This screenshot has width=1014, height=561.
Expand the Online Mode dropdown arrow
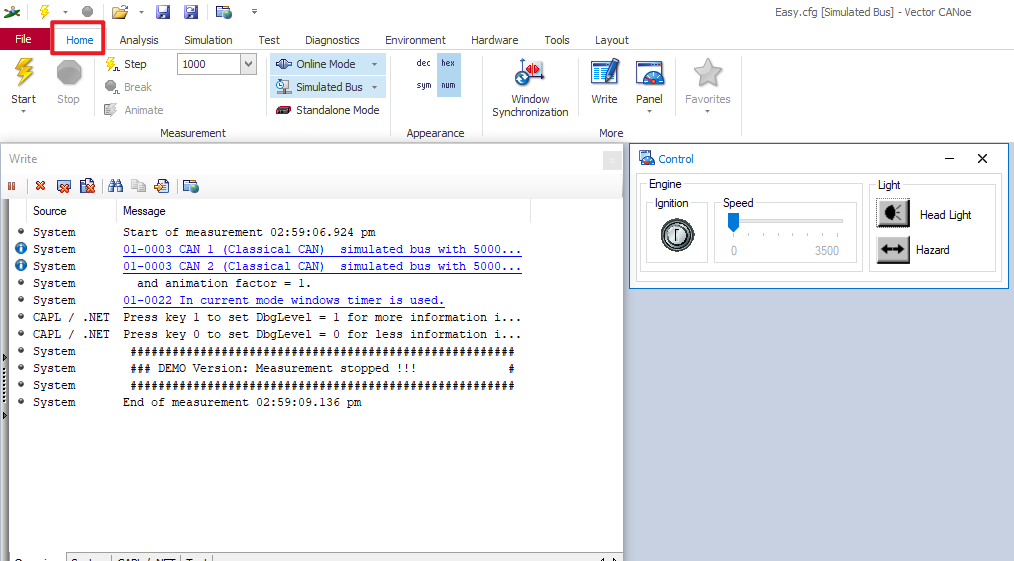374,64
